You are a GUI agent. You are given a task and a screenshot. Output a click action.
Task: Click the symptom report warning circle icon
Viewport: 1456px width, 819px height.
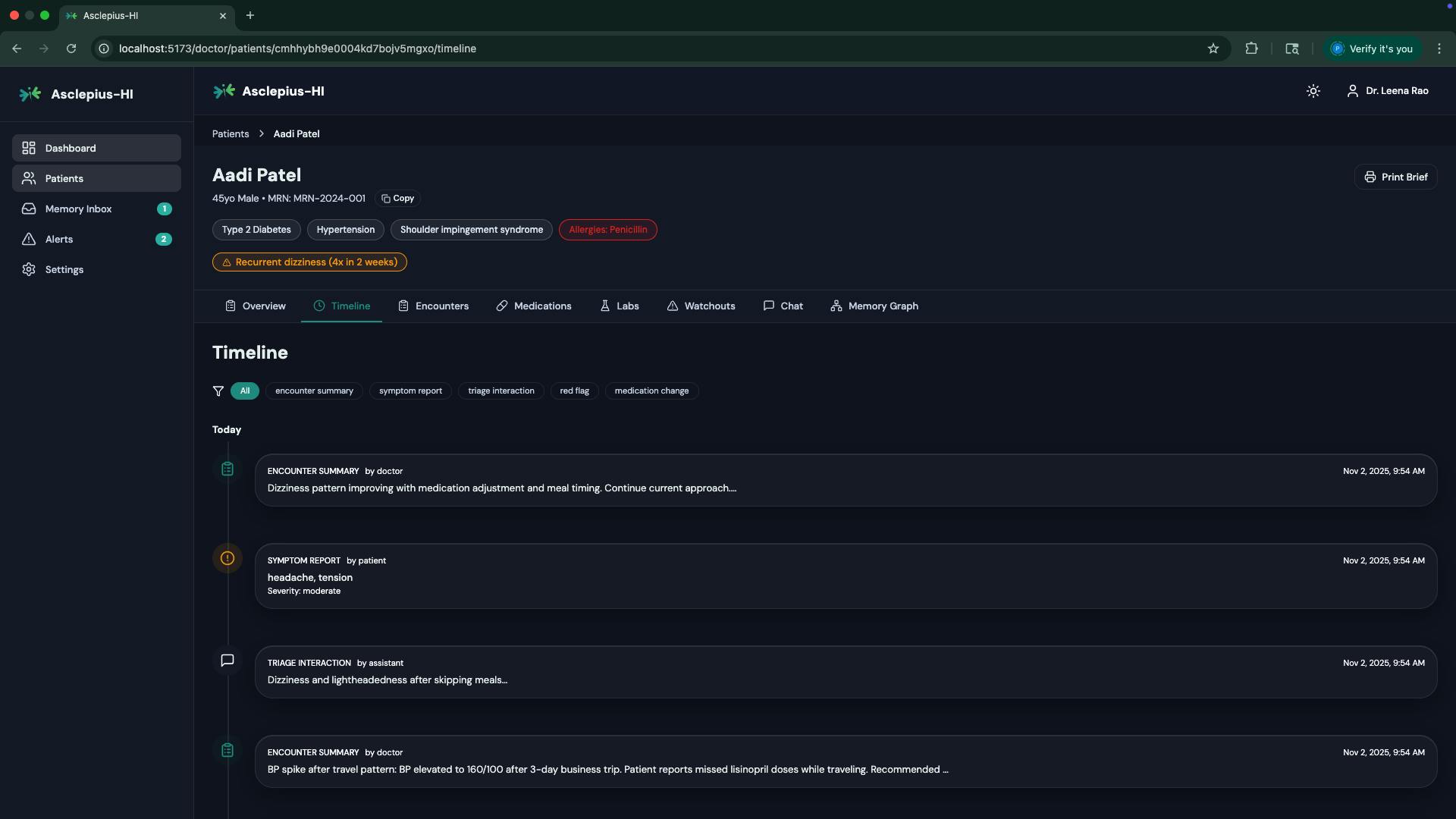coord(227,559)
